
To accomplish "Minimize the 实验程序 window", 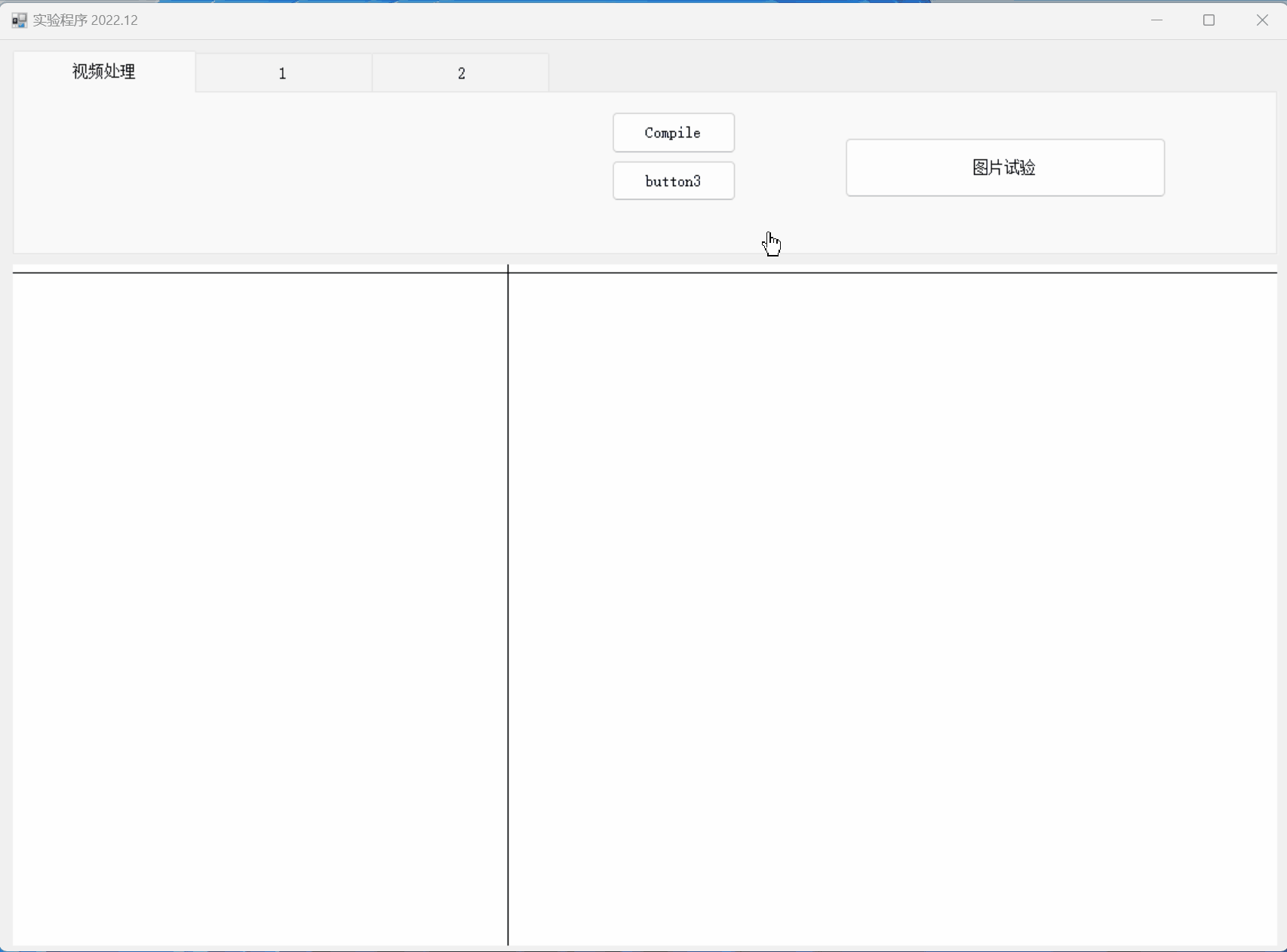I will coord(1156,20).
